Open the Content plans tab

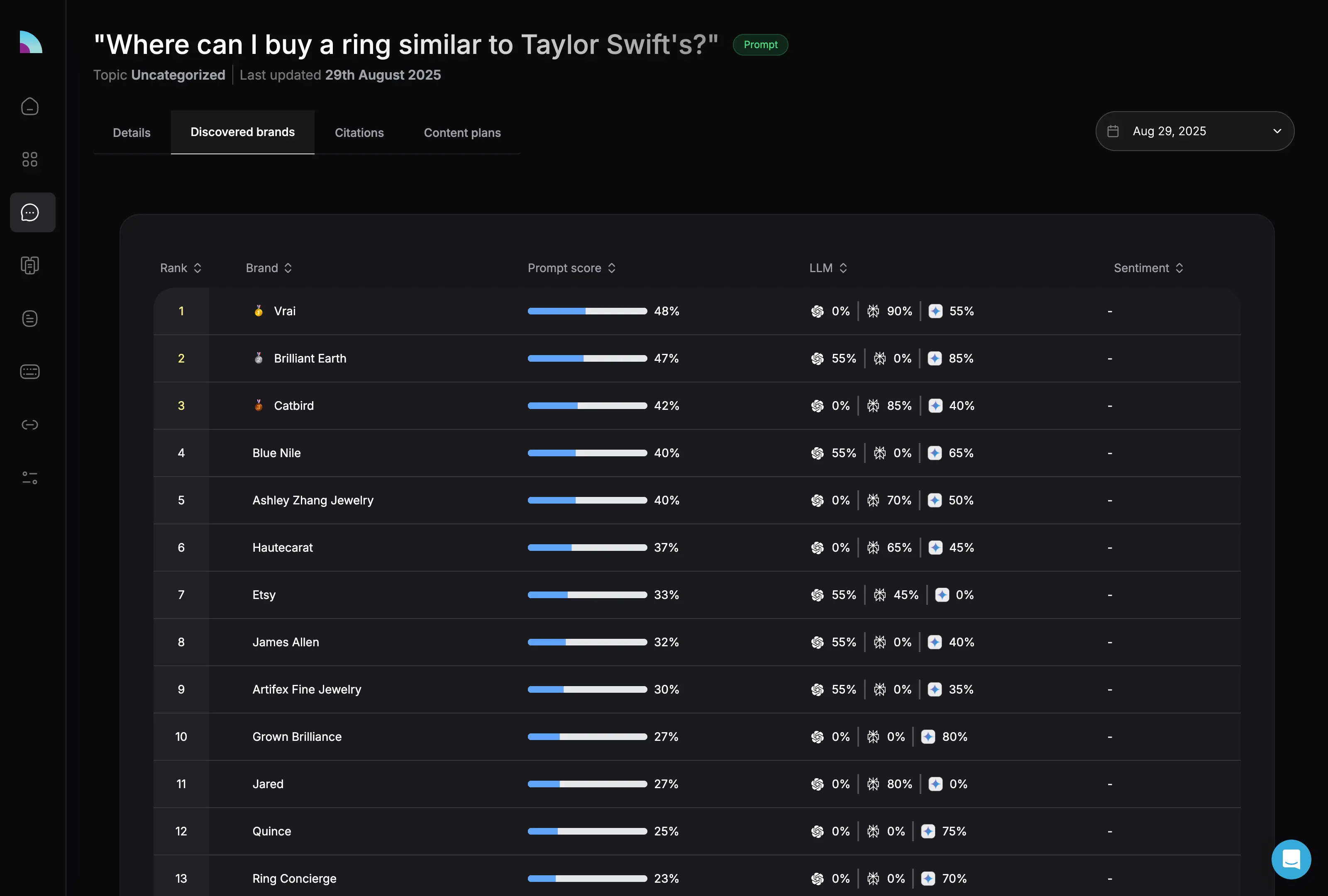click(462, 132)
